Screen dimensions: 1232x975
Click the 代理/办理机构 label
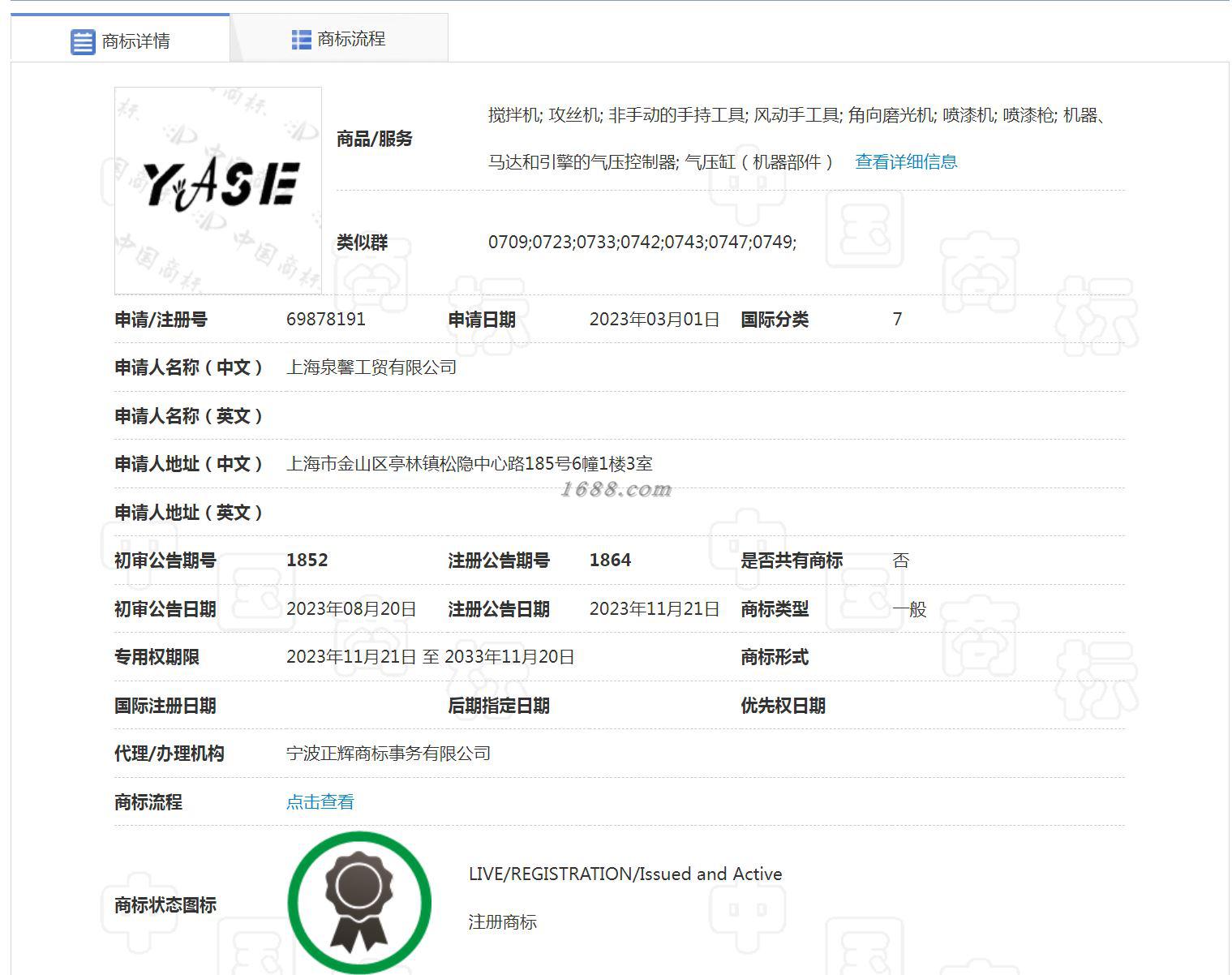click(170, 754)
